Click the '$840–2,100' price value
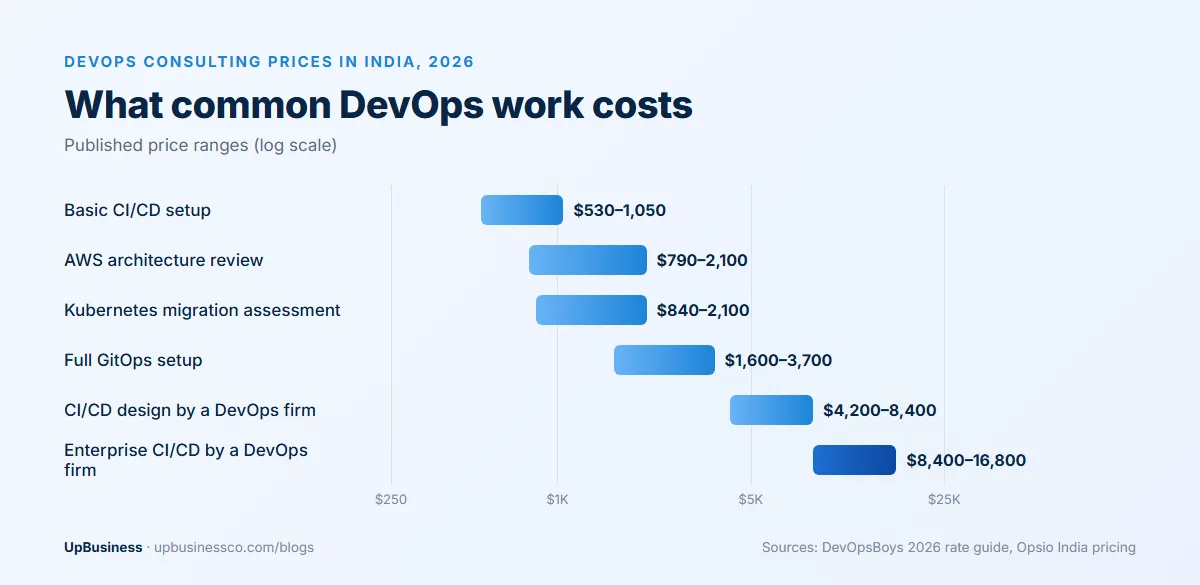The width and height of the screenshot is (1200, 585). coord(703,310)
